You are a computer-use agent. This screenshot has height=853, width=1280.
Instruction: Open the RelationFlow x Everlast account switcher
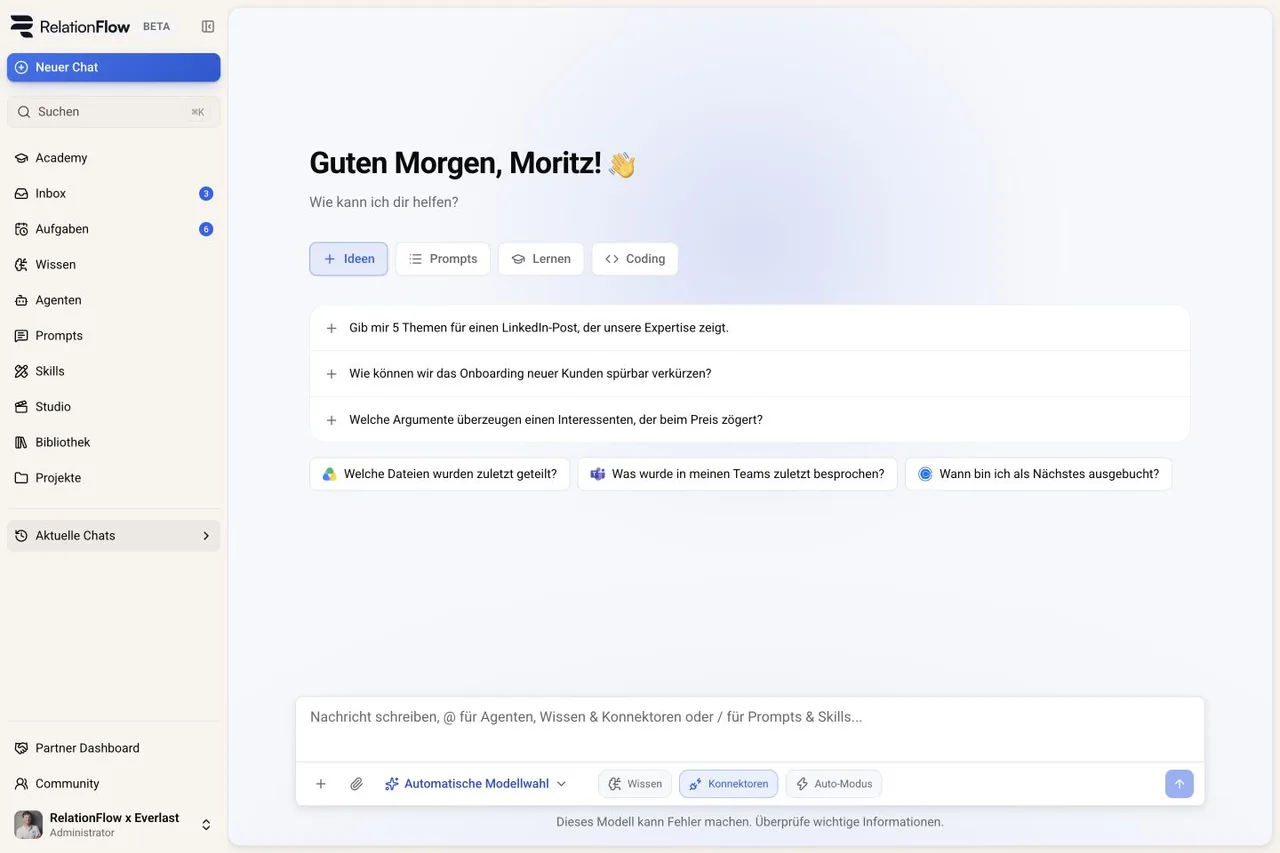(114, 825)
